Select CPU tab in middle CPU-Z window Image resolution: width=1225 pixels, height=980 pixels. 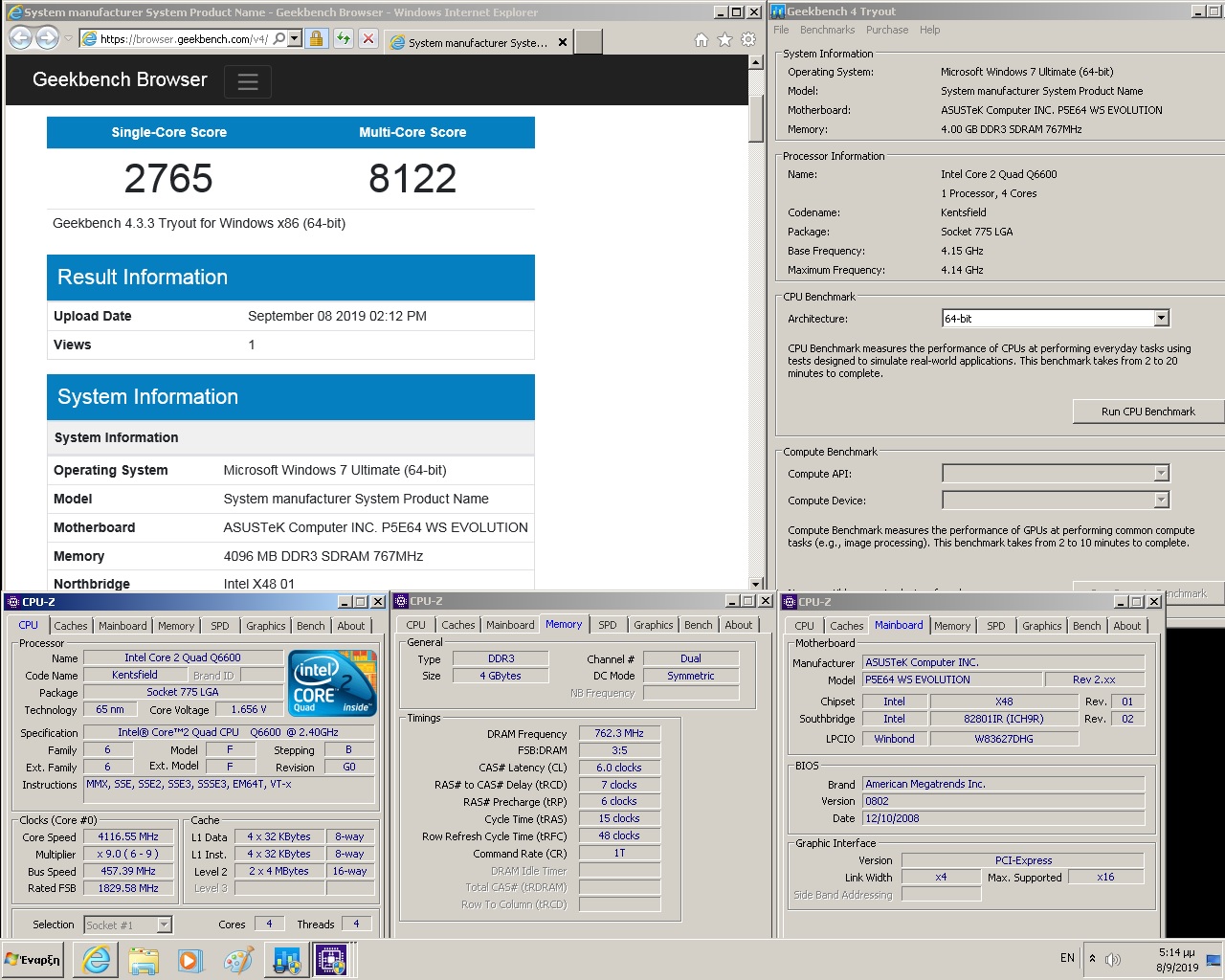(x=415, y=625)
